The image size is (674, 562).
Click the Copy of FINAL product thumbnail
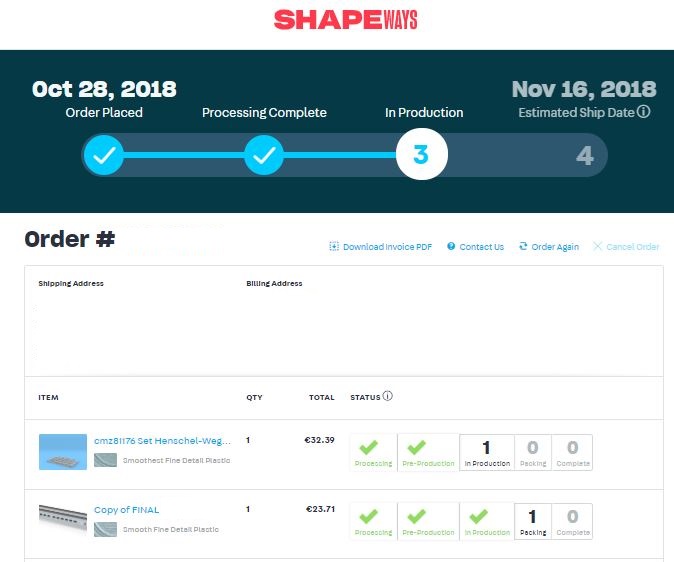pos(63,517)
